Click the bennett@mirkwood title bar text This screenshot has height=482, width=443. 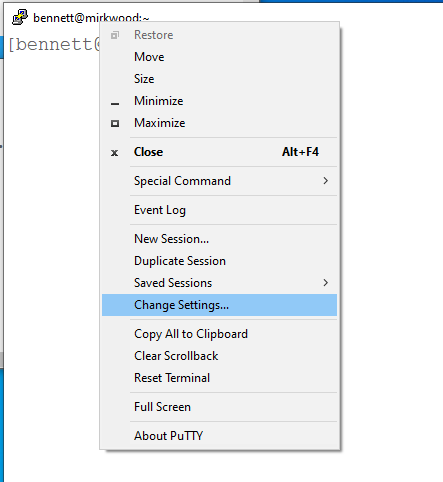click(x=91, y=18)
